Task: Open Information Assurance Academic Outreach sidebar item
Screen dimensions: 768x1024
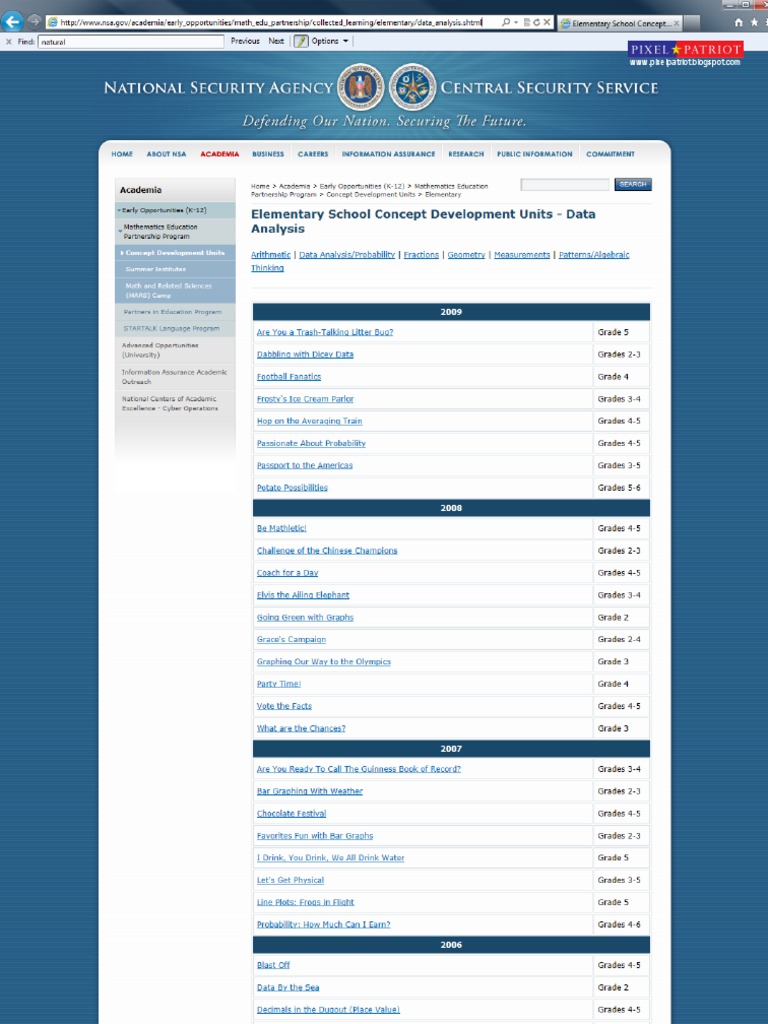Action: coord(175,377)
